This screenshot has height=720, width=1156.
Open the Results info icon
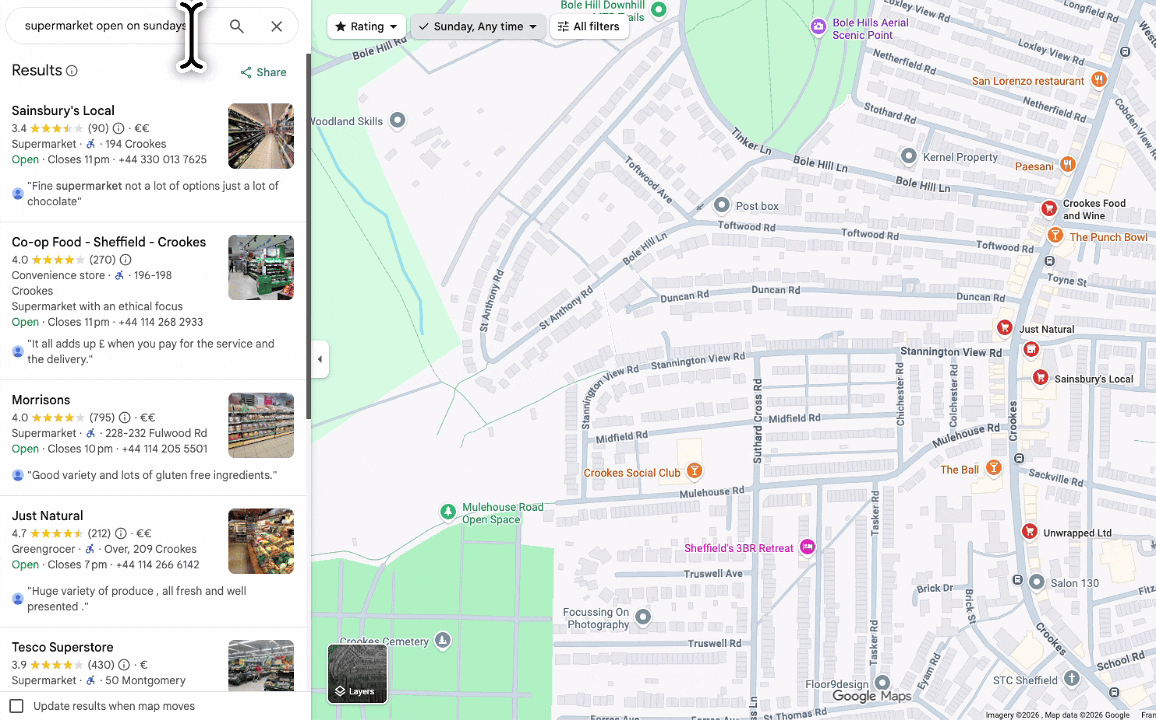(72, 71)
